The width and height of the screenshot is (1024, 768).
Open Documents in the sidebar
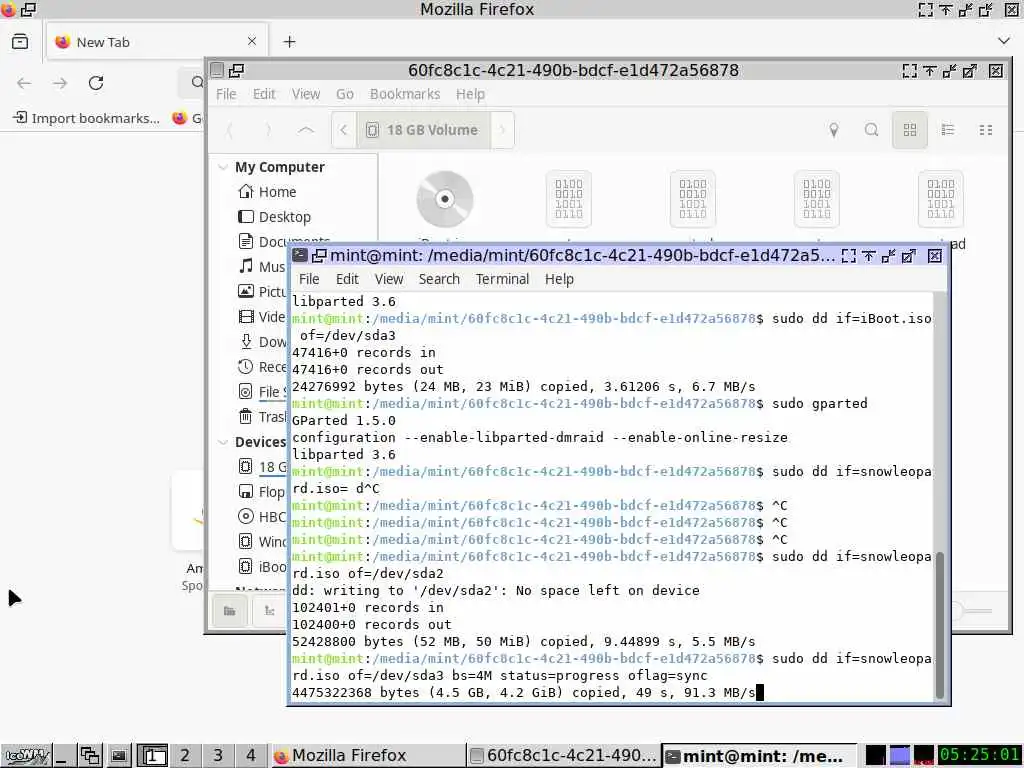284,242
